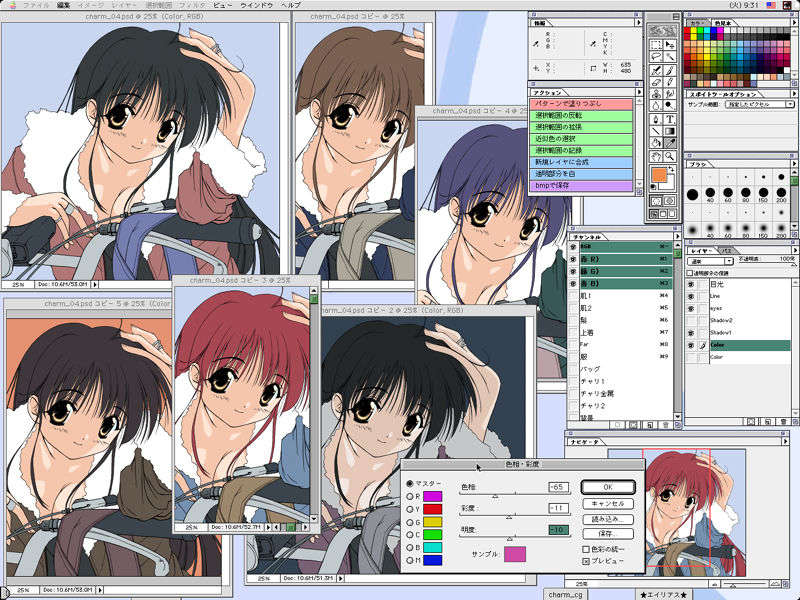Open Channels palette menu arrow
The height and width of the screenshot is (600, 800).
(677, 237)
